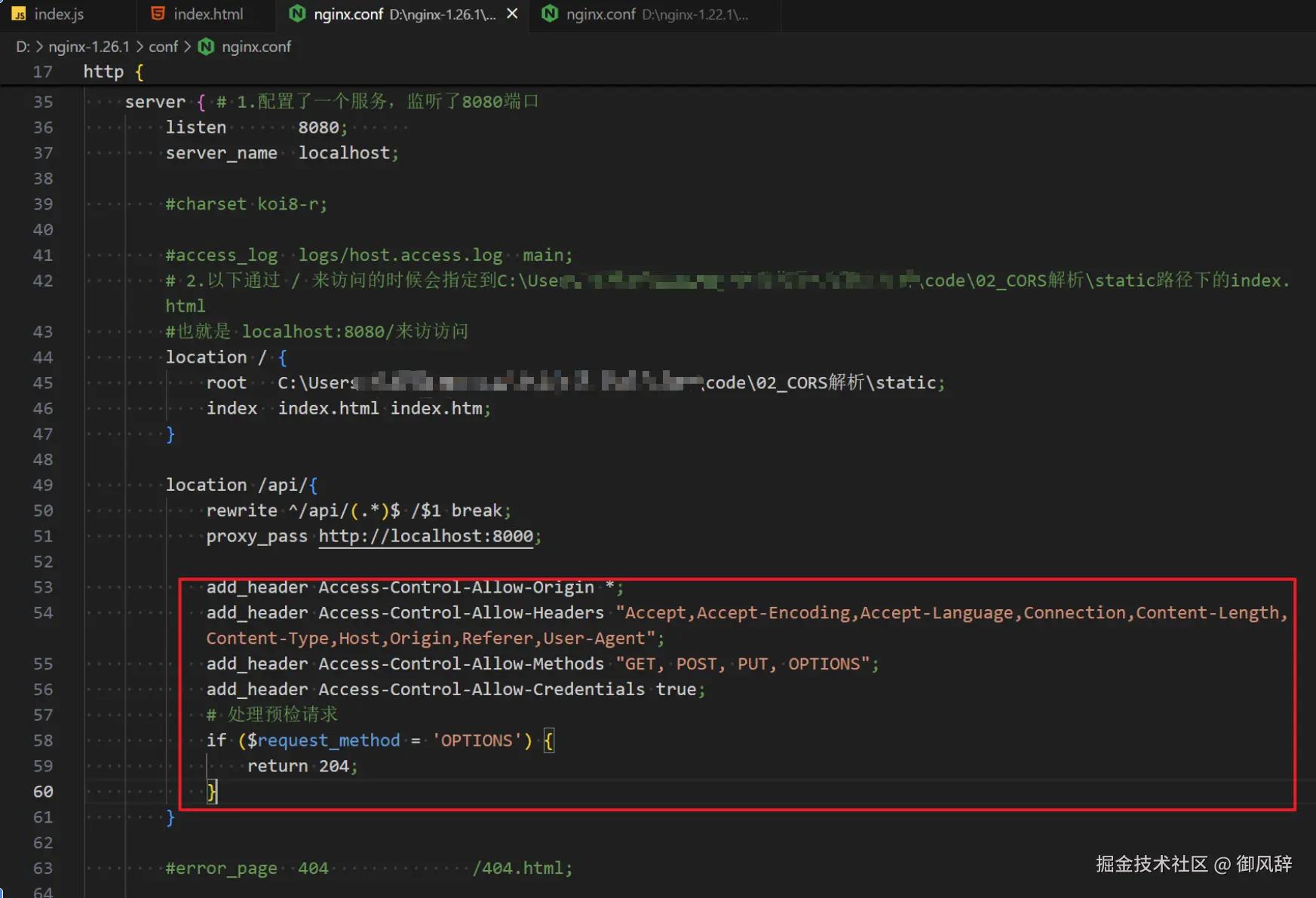Open the nginx.conf breadcrumb file entry
Screen dimensions: 1316x898
coord(256,47)
